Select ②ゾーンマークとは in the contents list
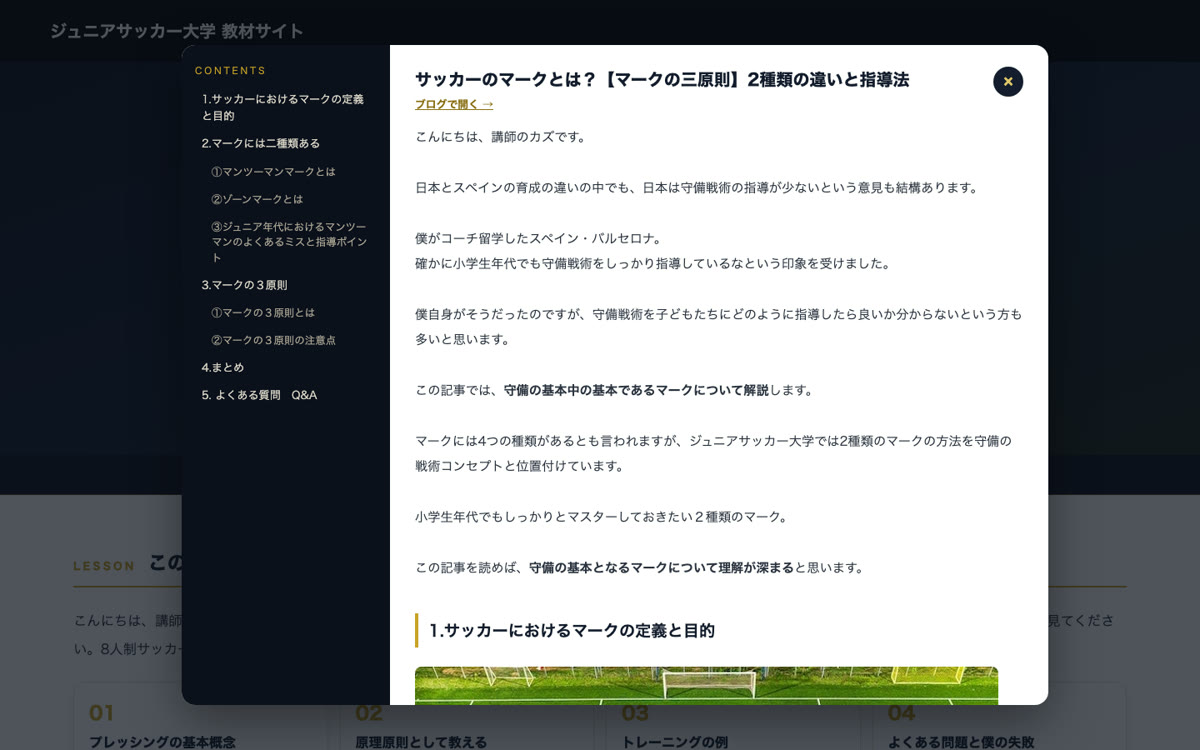This screenshot has height=750, width=1200. click(257, 199)
